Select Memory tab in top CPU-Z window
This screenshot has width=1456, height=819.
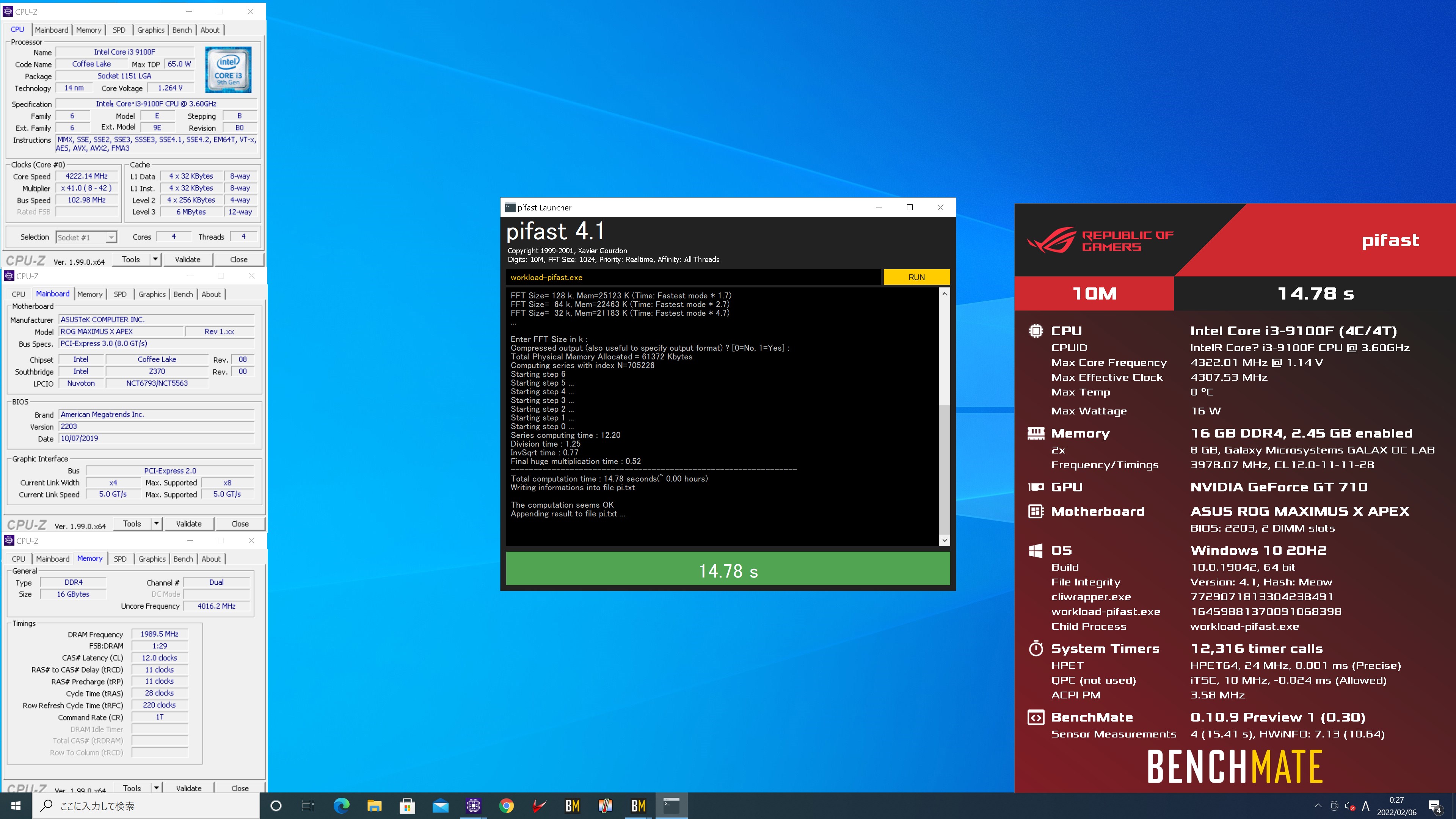coord(89,30)
